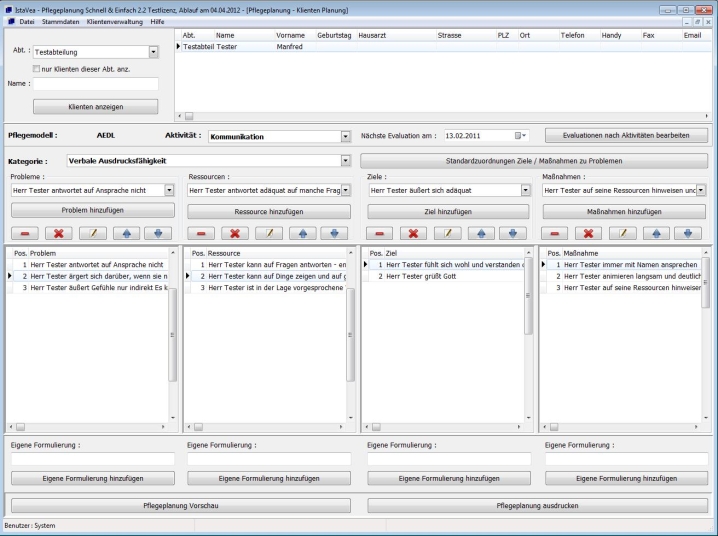
Task: Open the Klientenverwaltung menu
Action: [x=114, y=21]
